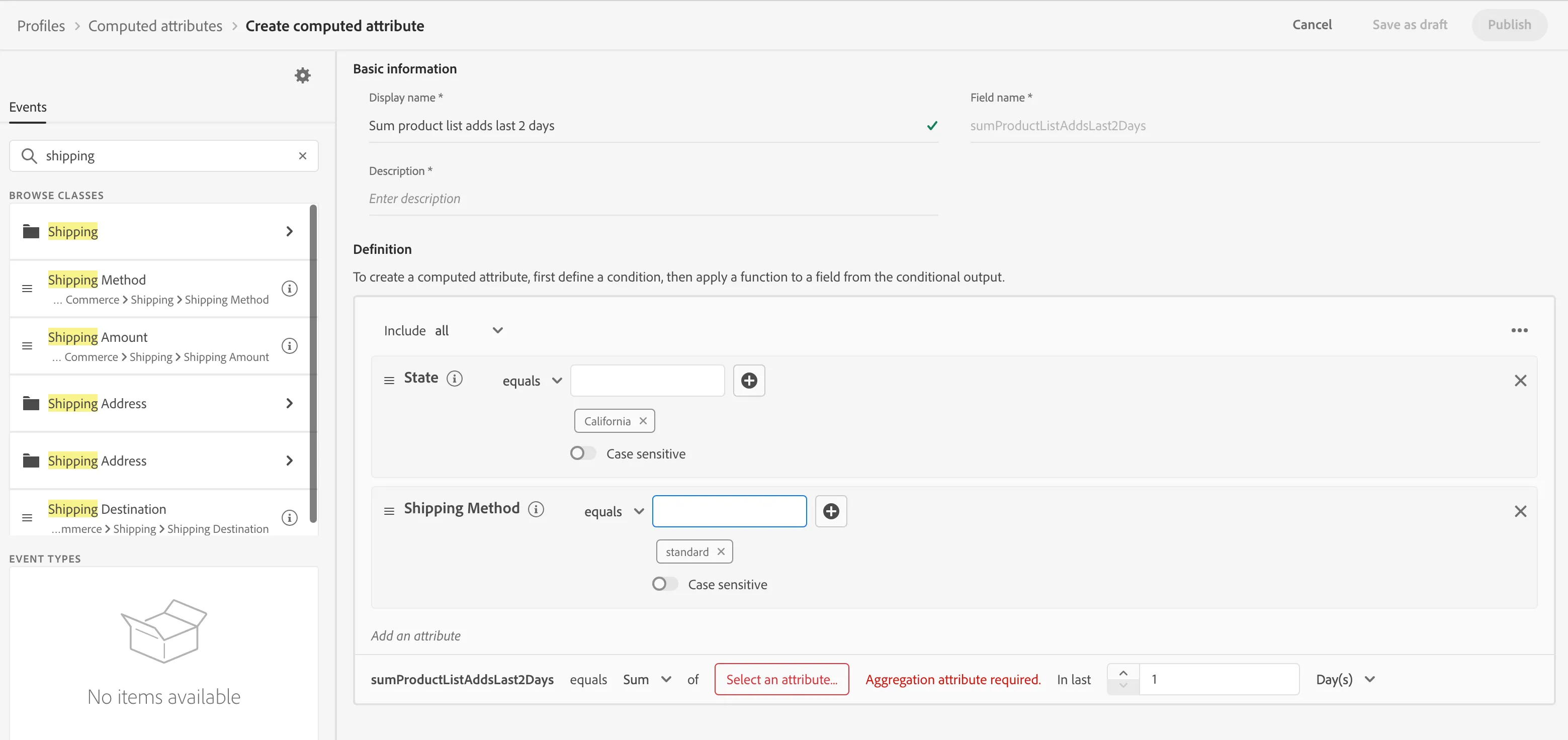Remove the California tag
1568x740 pixels.
[643, 421]
